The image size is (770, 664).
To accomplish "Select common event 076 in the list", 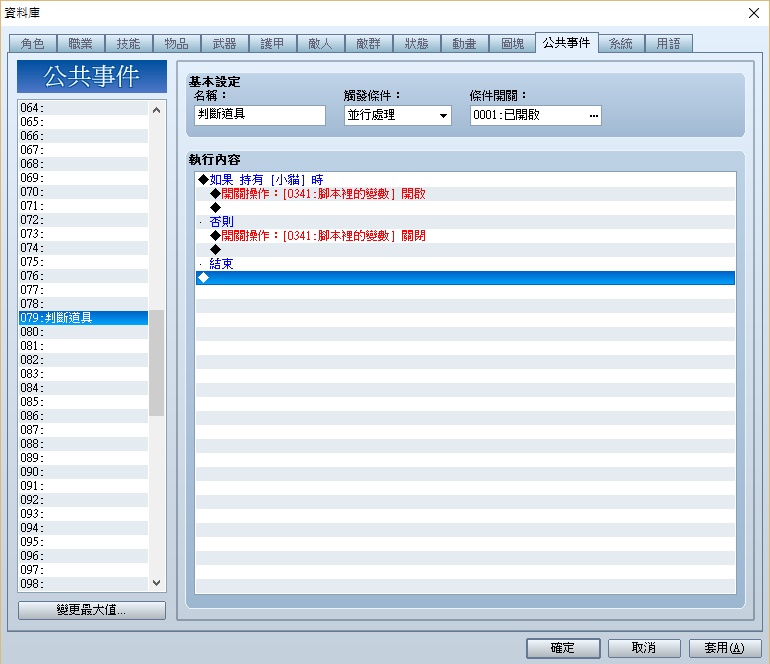I will (83, 276).
